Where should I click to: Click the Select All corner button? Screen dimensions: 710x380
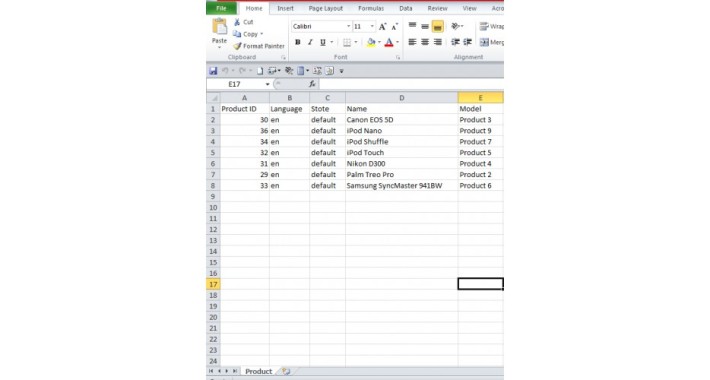[213, 98]
